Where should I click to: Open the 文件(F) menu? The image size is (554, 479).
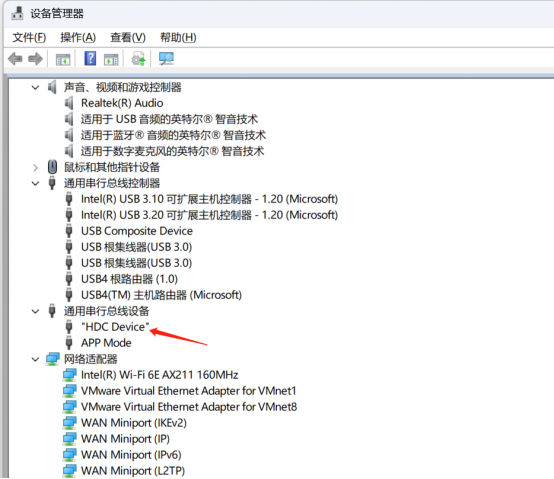tap(29, 37)
